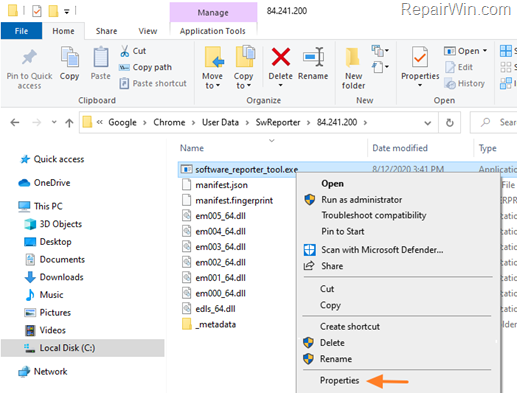Select Local Disk (C:) in sidebar

coord(82,348)
